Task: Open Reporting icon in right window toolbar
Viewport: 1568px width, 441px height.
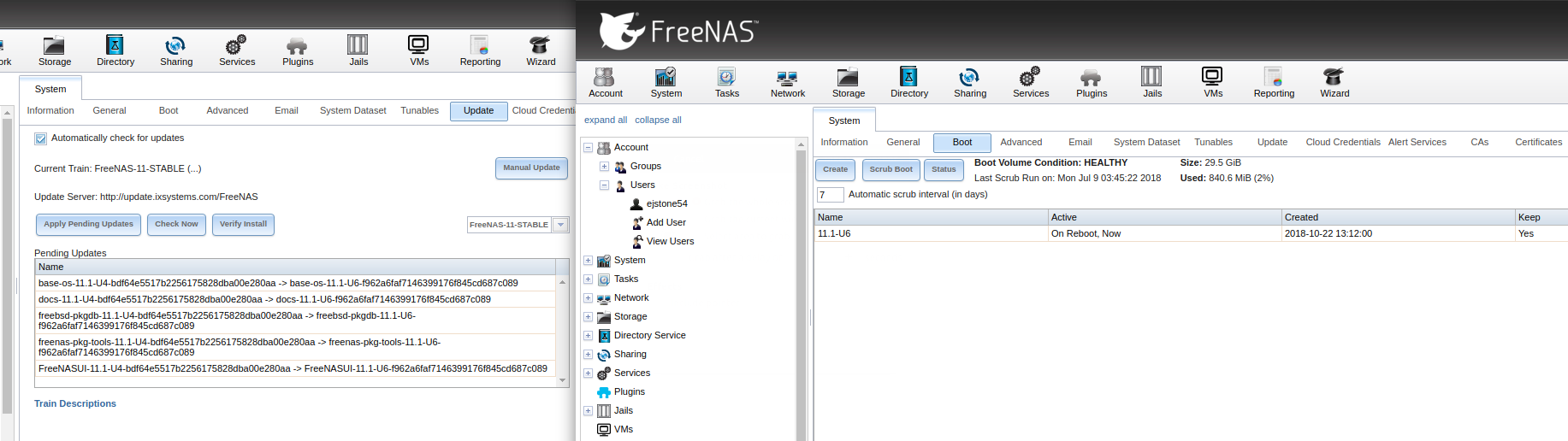Action: [x=1273, y=83]
